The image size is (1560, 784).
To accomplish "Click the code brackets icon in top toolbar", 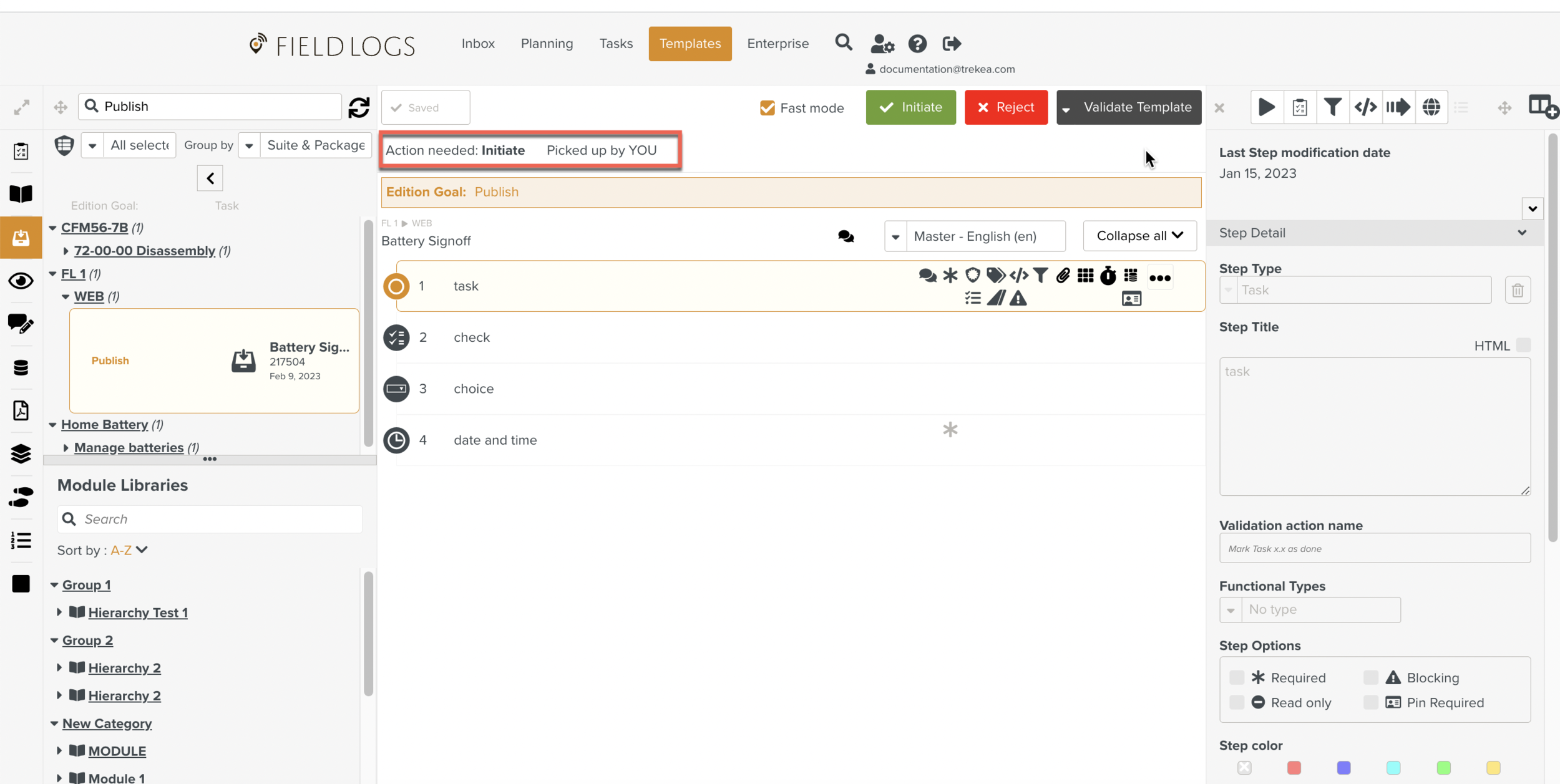I will [x=1365, y=107].
